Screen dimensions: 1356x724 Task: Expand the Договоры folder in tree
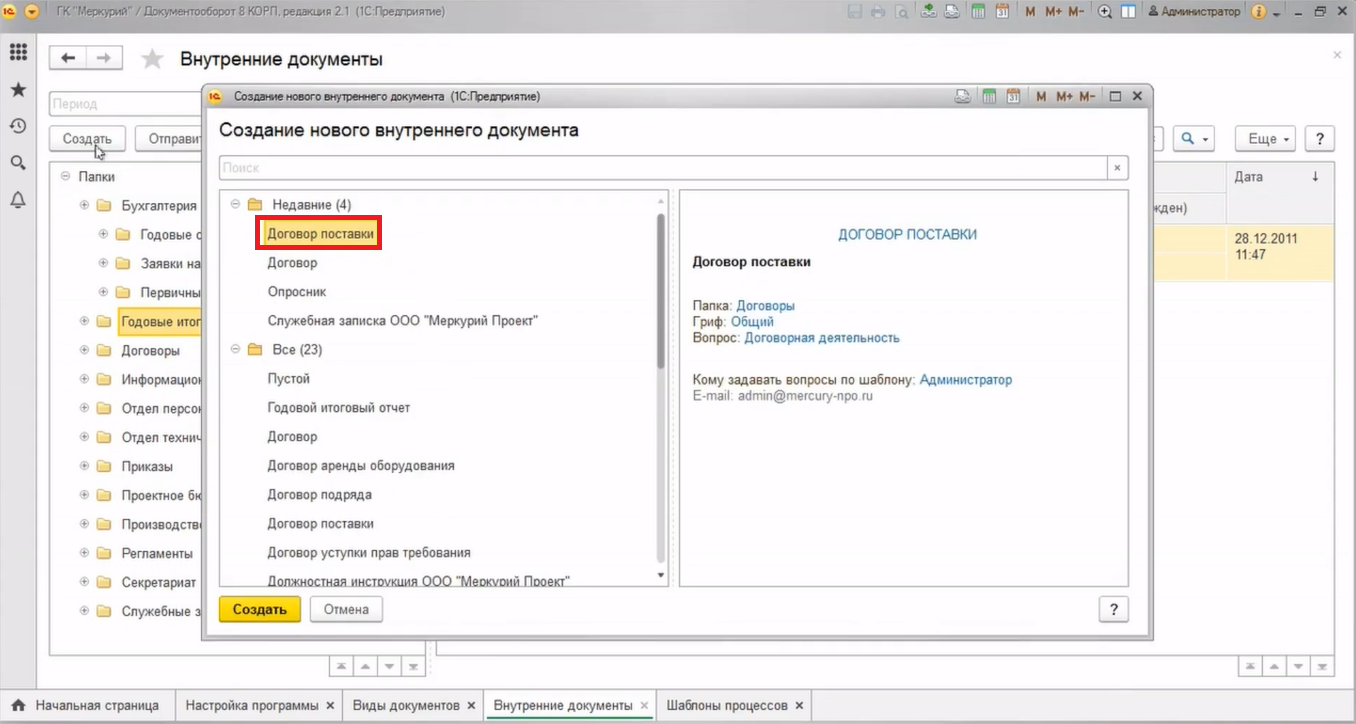coord(85,350)
